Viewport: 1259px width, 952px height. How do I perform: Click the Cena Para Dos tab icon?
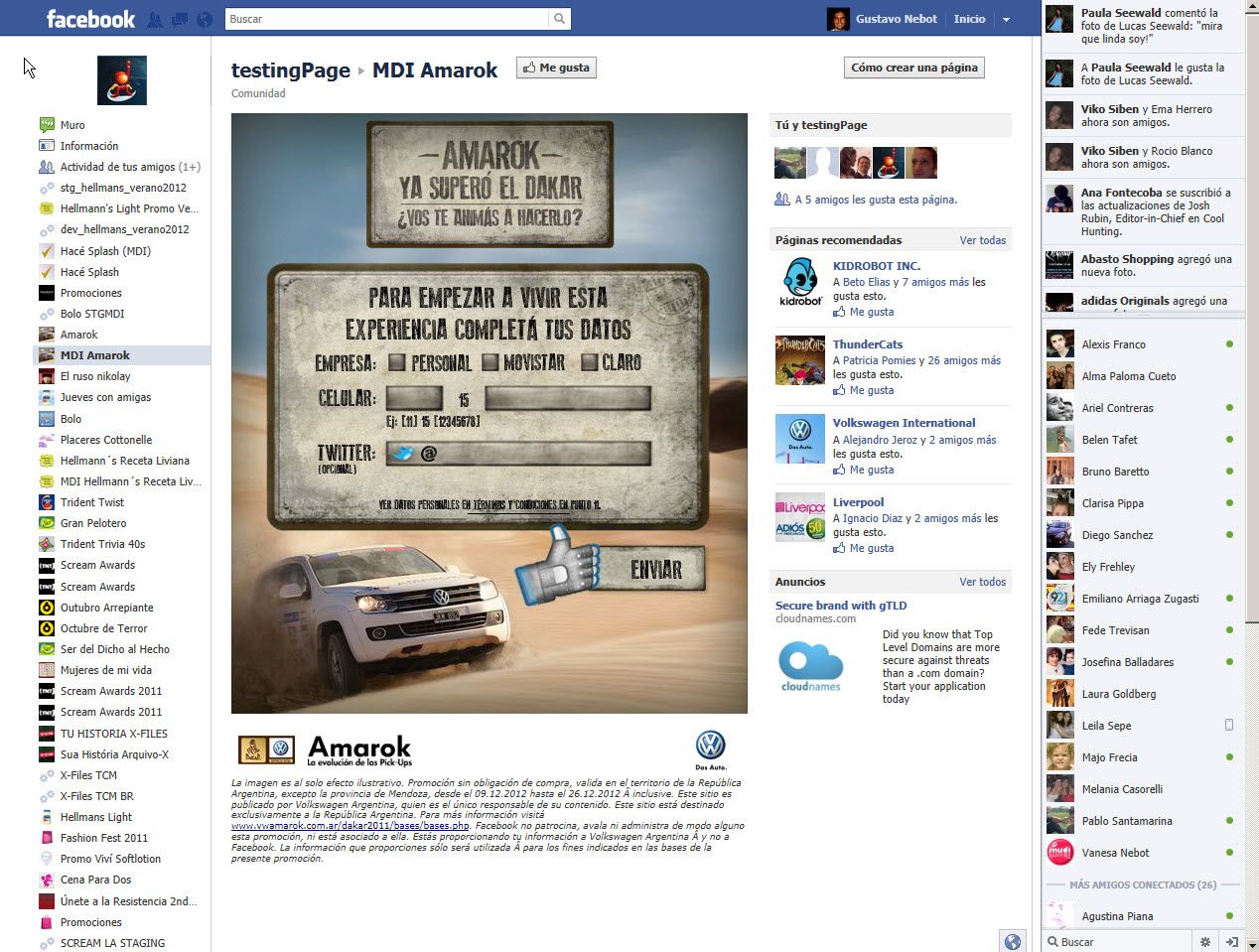click(x=47, y=880)
